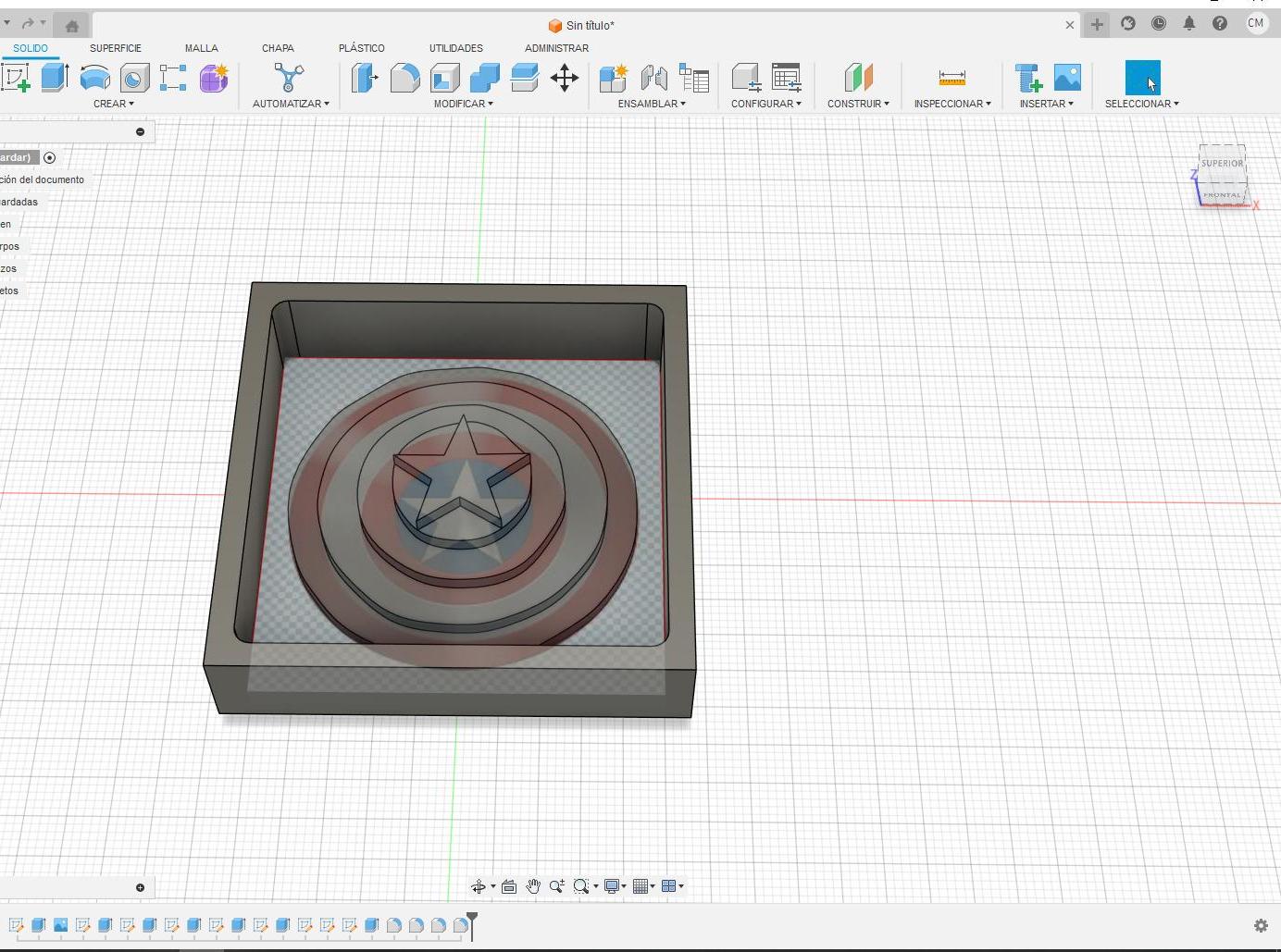This screenshot has height=952, width=1281.
Task: Open the SELECCIONAR dropdown
Action: coord(1142,104)
